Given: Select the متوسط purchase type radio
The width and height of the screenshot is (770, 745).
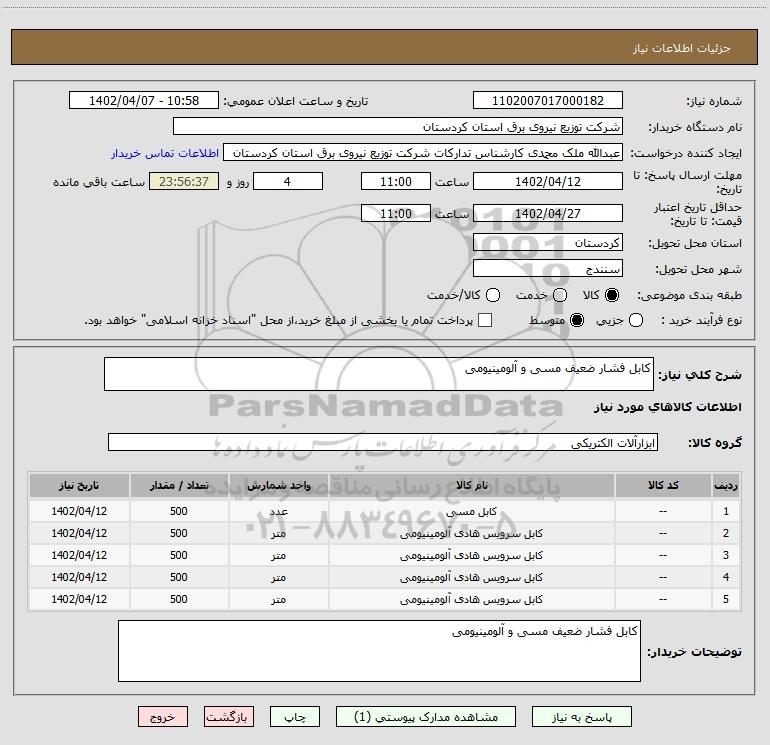Looking at the screenshot, I should pyautogui.click(x=577, y=320).
